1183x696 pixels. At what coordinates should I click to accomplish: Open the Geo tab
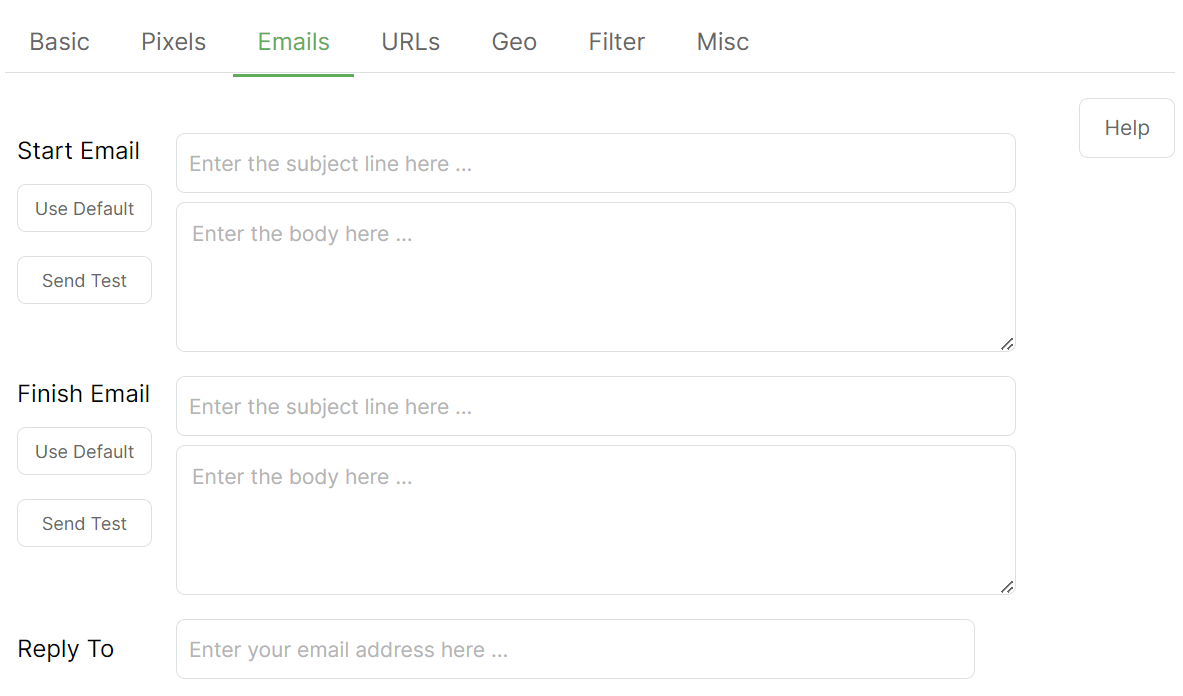click(x=514, y=42)
